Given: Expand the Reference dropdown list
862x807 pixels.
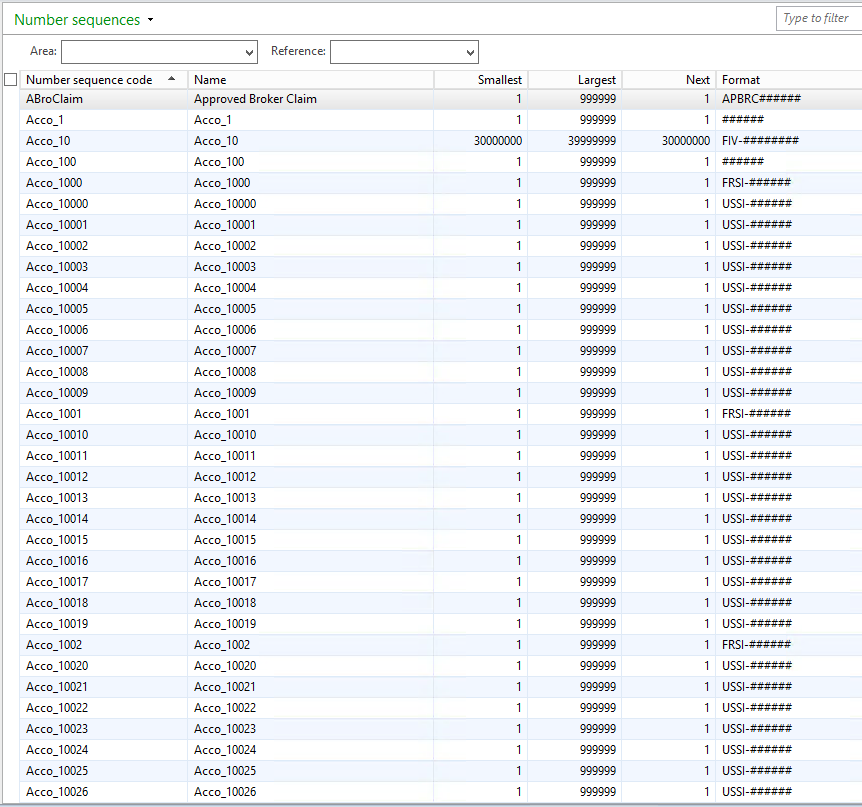Looking at the screenshot, I should (467, 51).
